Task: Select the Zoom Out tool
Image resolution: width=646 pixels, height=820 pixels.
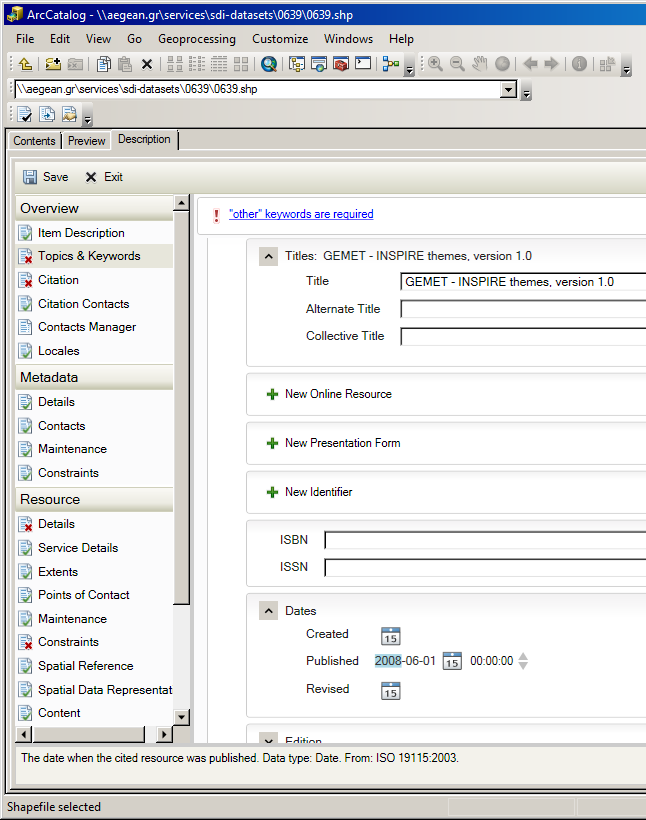Action: coord(457,64)
